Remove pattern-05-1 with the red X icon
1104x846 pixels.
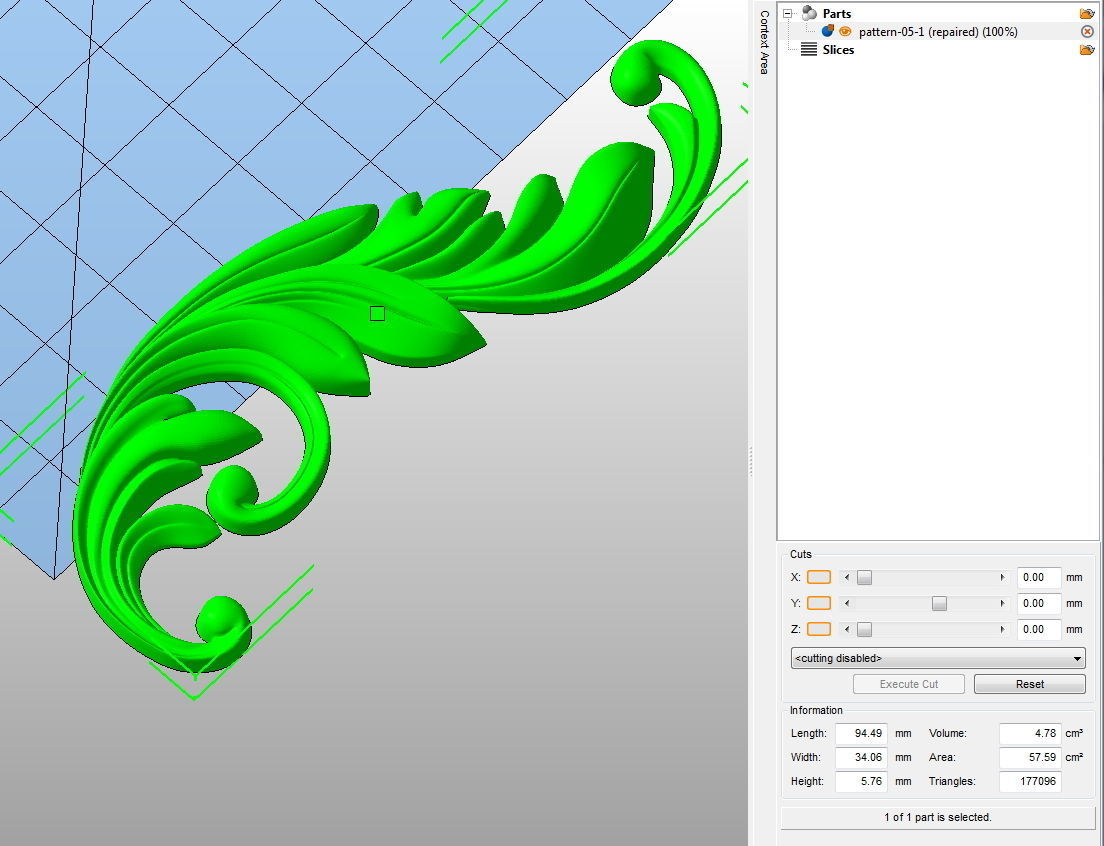(1087, 32)
